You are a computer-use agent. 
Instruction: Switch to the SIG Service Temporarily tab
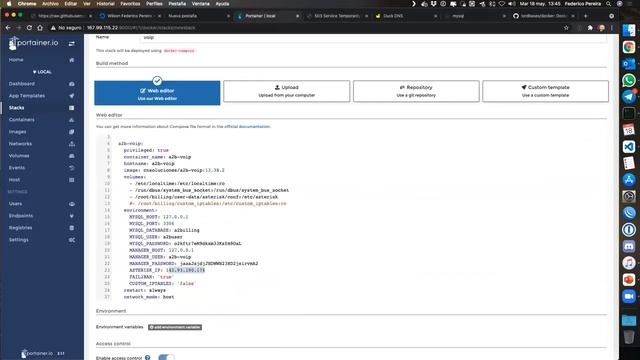point(337,16)
